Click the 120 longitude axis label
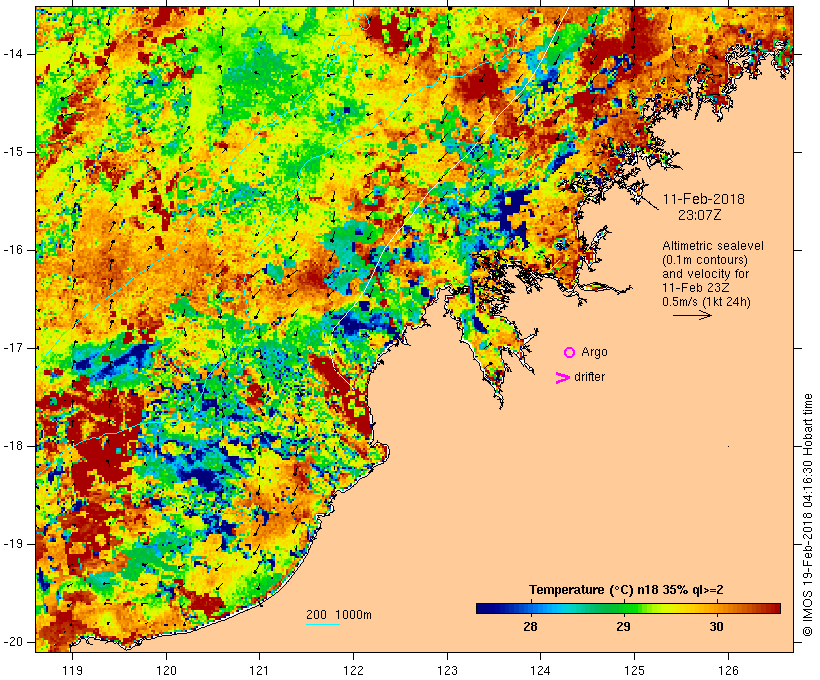820x680 pixels. [x=166, y=671]
